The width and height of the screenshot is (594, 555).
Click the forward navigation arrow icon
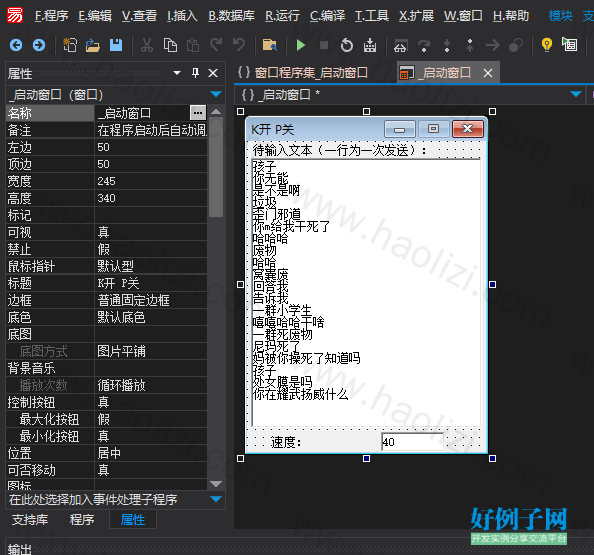tap(39, 45)
